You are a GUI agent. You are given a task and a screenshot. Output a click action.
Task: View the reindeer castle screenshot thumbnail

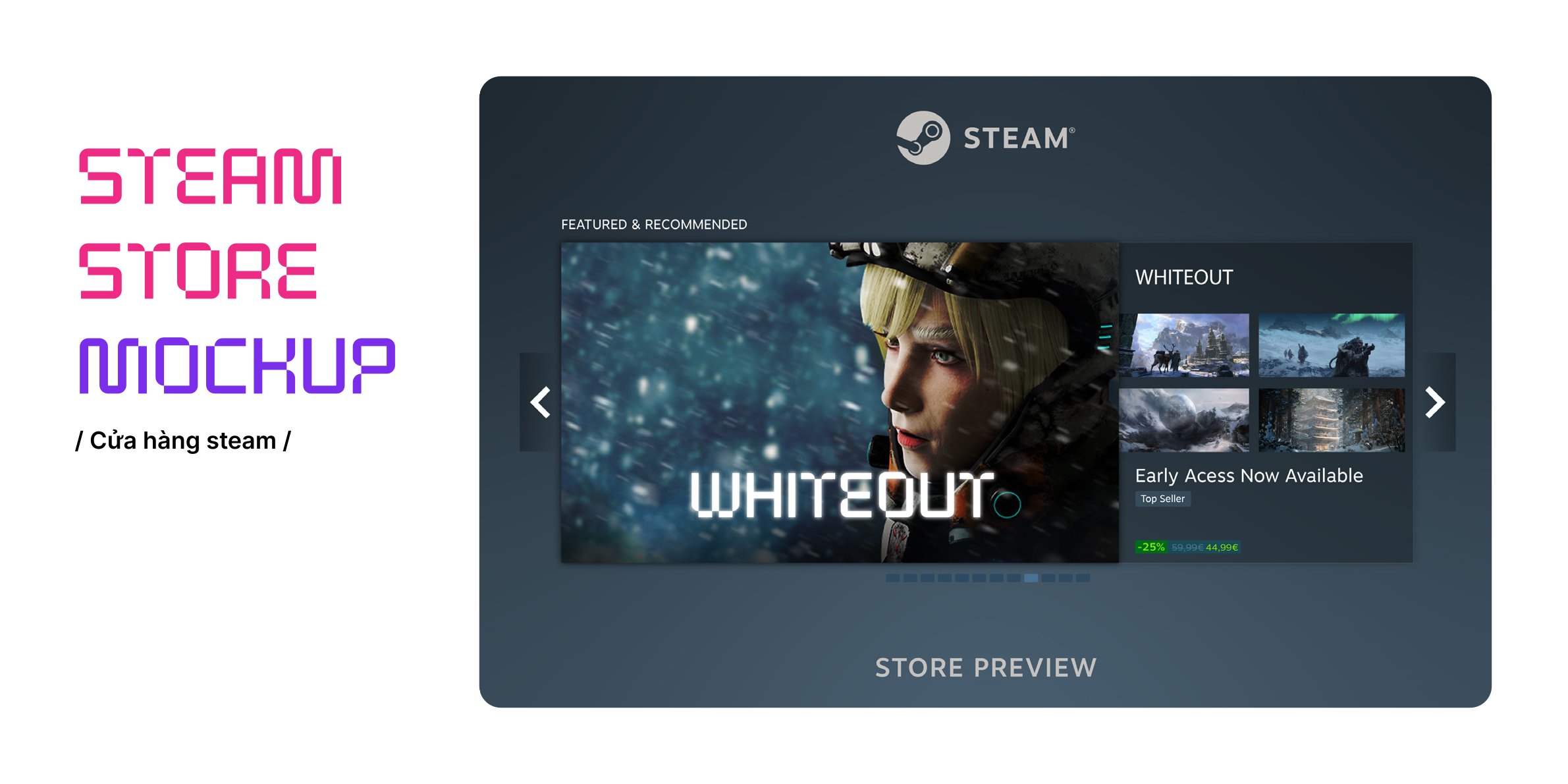1184,345
